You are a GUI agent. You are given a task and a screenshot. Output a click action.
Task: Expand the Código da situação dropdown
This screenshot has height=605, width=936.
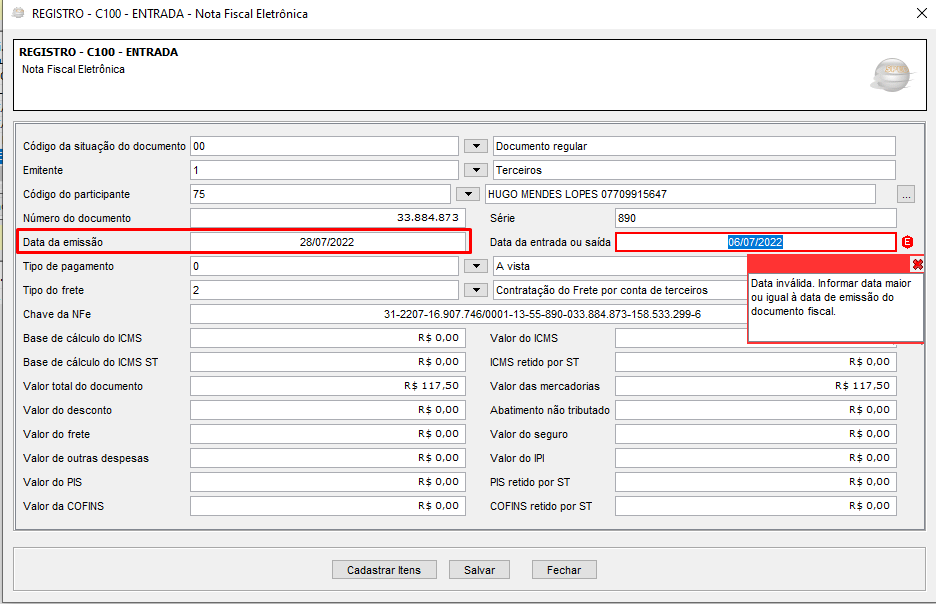476,146
